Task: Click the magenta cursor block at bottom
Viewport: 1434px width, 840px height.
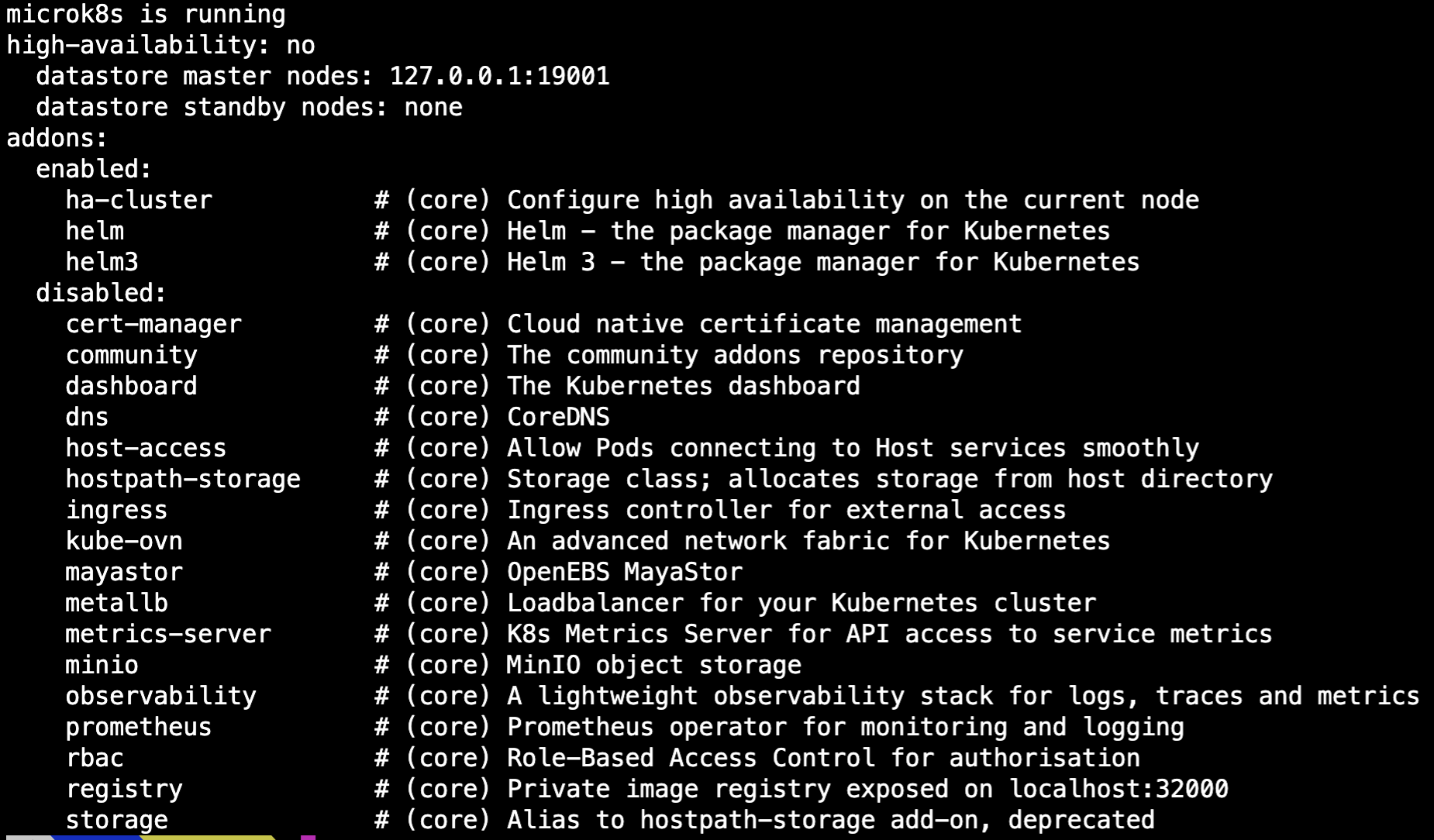Action: (x=308, y=838)
